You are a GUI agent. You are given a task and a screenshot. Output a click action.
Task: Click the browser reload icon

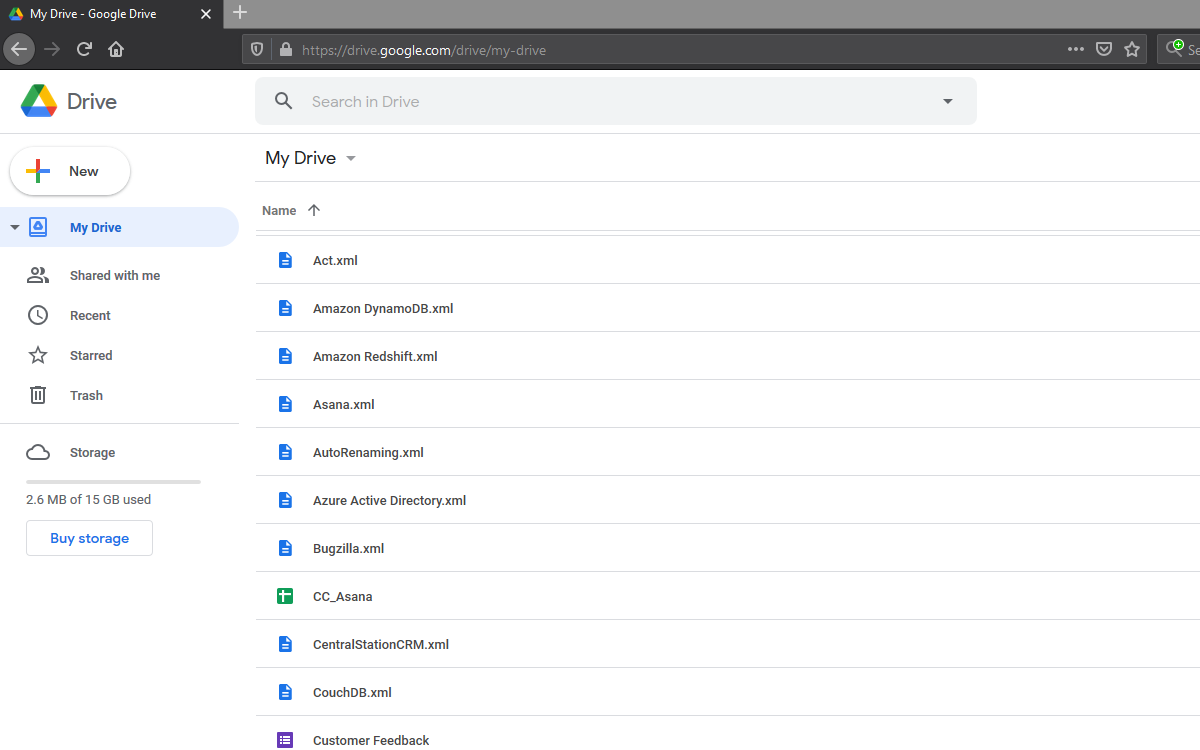click(x=85, y=49)
